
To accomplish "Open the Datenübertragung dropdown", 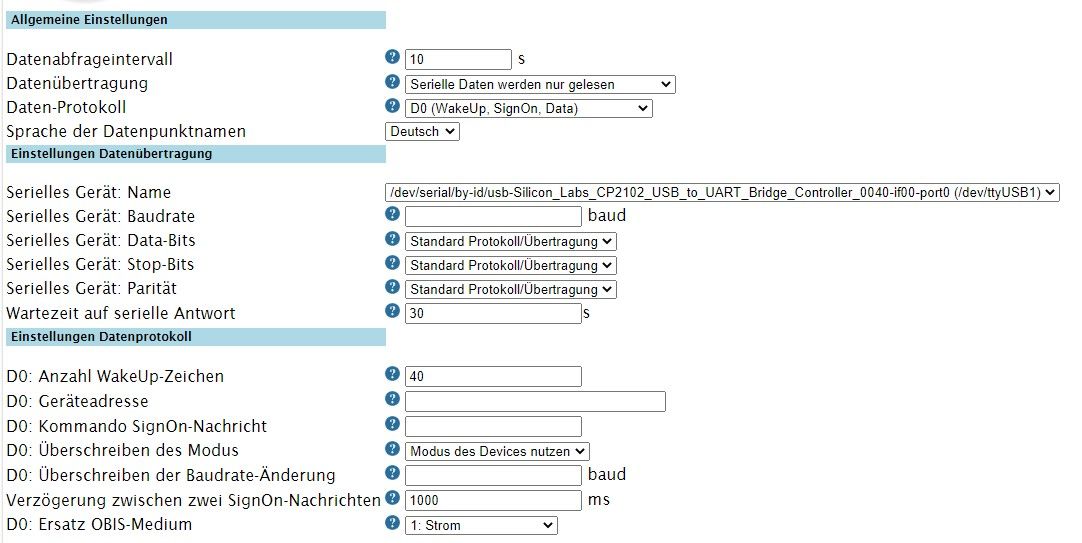I will pos(540,84).
